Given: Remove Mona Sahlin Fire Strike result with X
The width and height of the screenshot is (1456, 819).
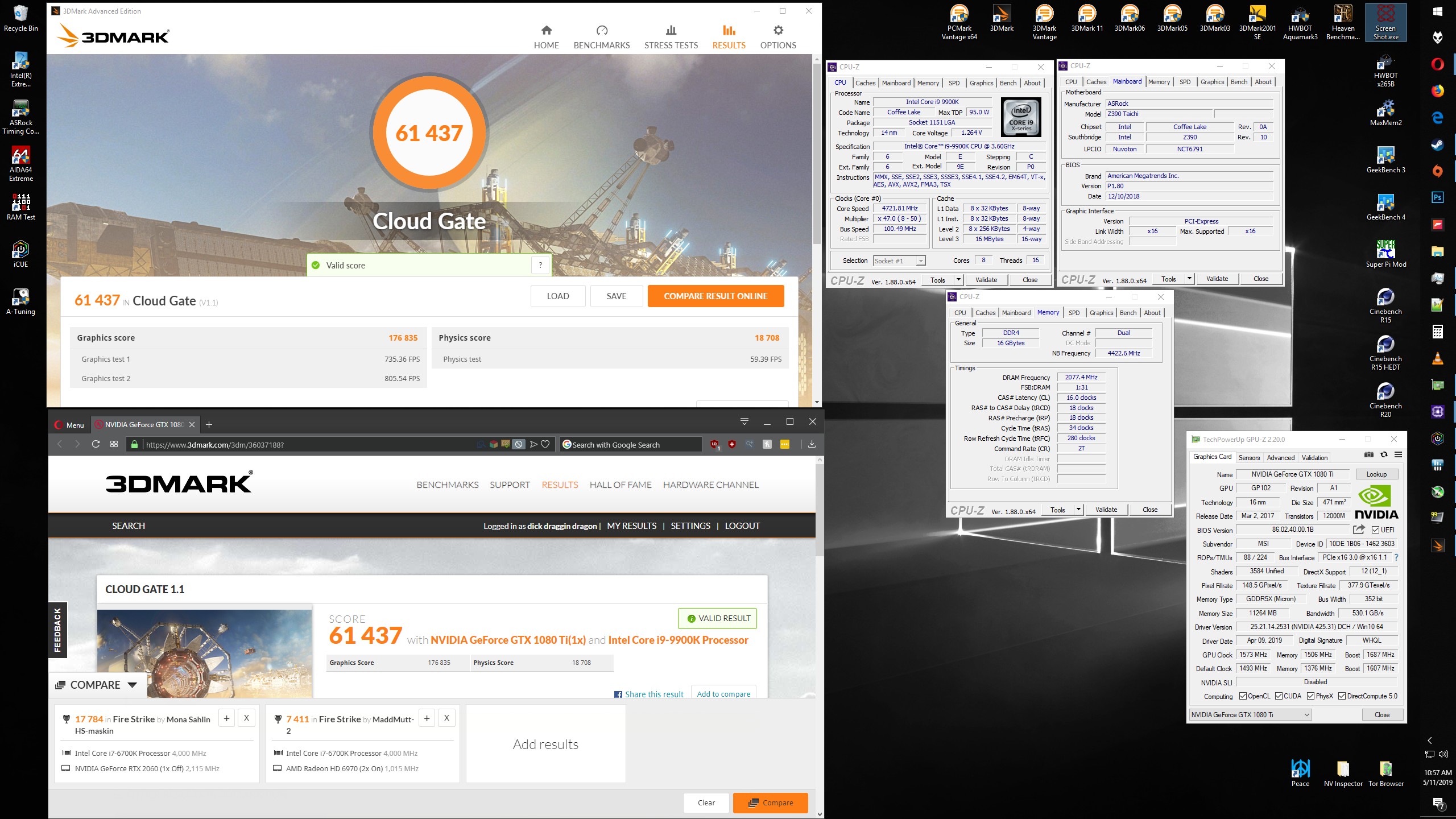Looking at the screenshot, I should click(246, 718).
